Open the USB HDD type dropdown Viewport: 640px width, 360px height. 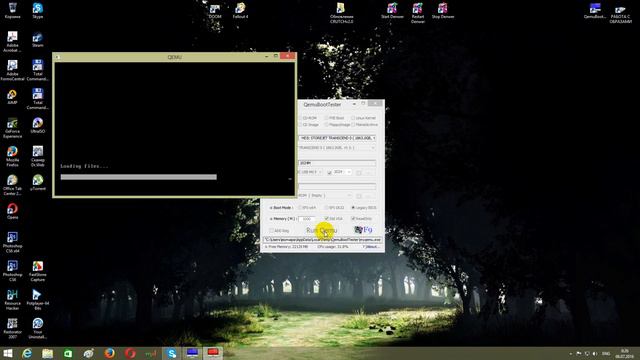(310, 172)
